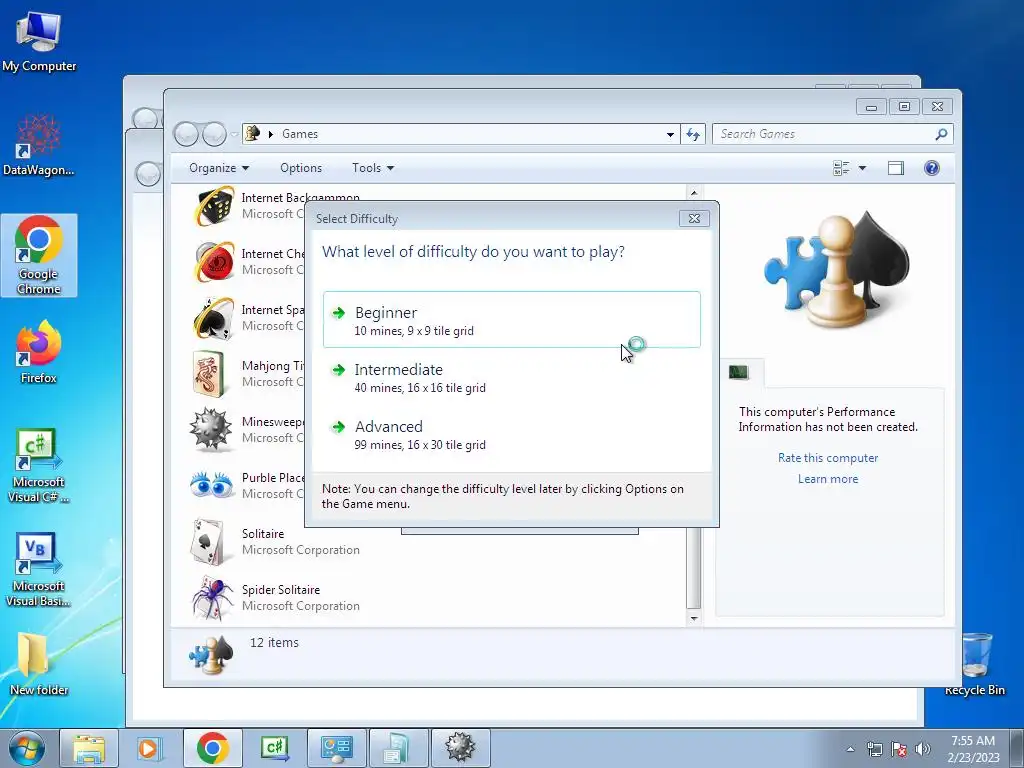Choose the Intermediate difficulty option
This screenshot has width=1024, height=768.
(x=511, y=377)
